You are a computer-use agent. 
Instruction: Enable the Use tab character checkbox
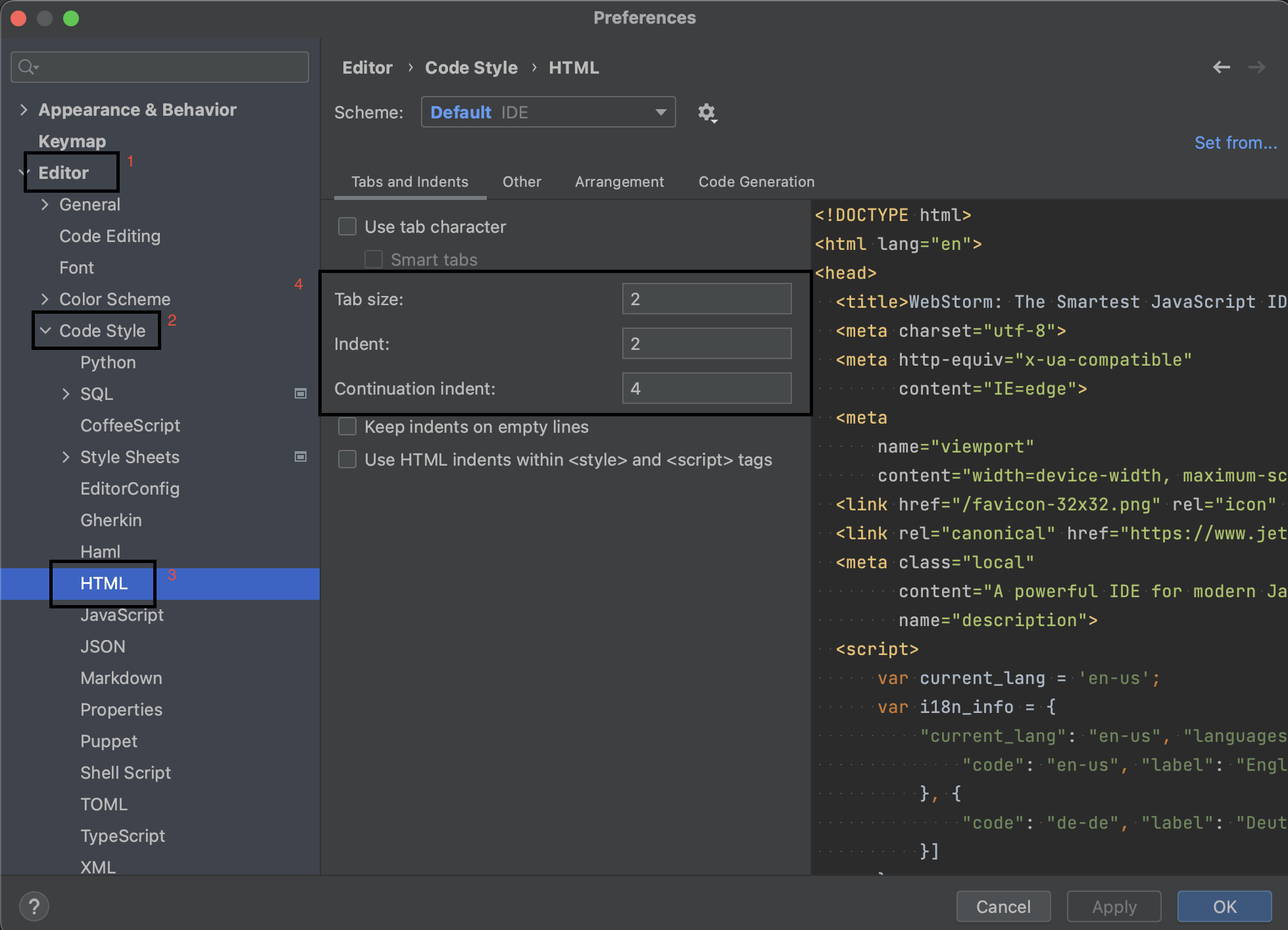coord(347,227)
